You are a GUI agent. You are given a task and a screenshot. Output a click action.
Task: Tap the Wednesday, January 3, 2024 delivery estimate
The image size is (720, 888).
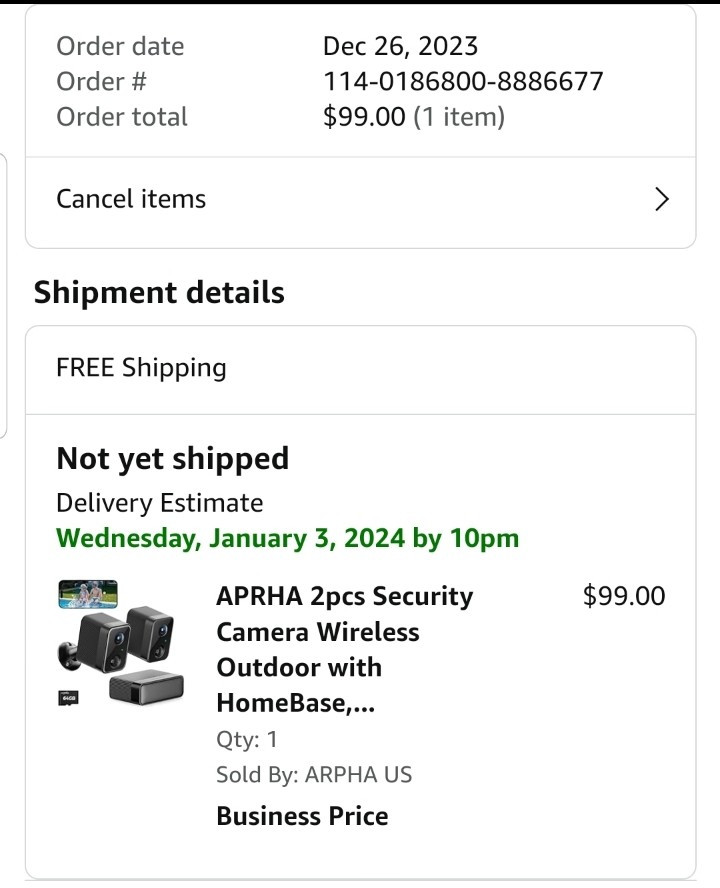coord(287,538)
